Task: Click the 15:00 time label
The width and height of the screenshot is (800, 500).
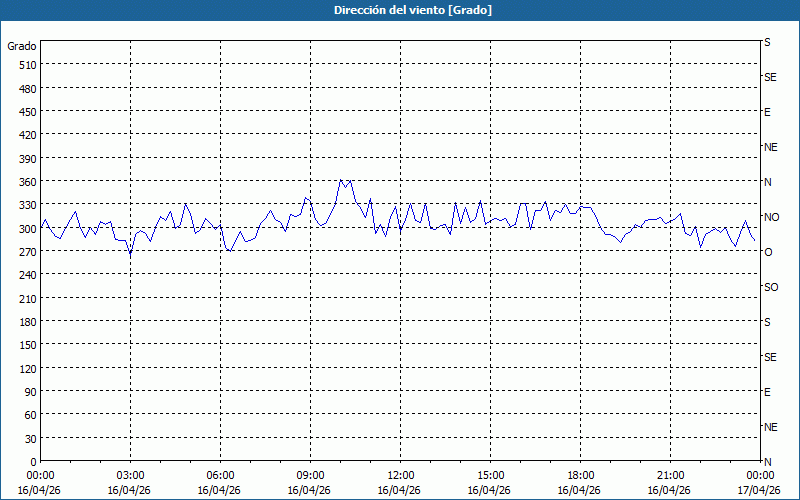Action: point(490,476)
